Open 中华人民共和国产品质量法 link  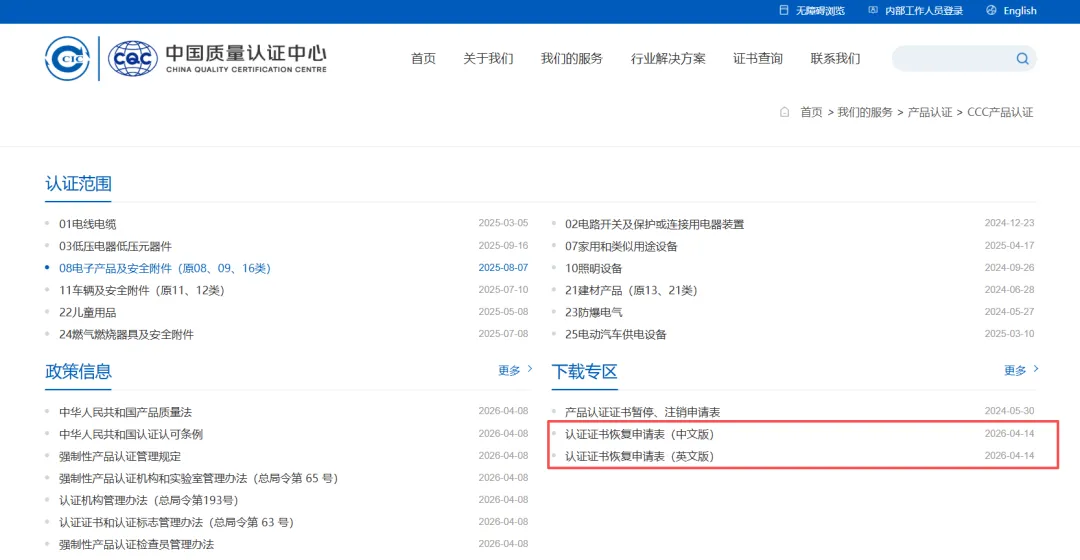coord(125,412)
